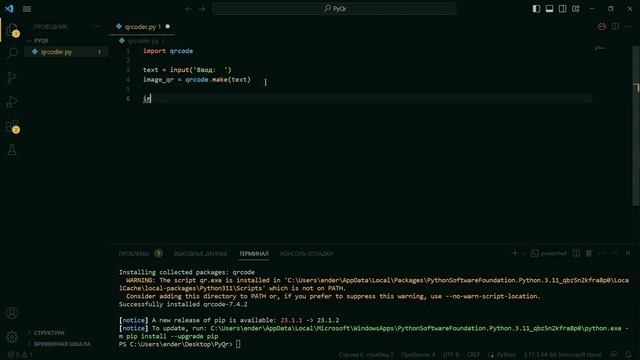Change UTF-8 file encoding
The image size is (640, 360).
click(451, 355)
